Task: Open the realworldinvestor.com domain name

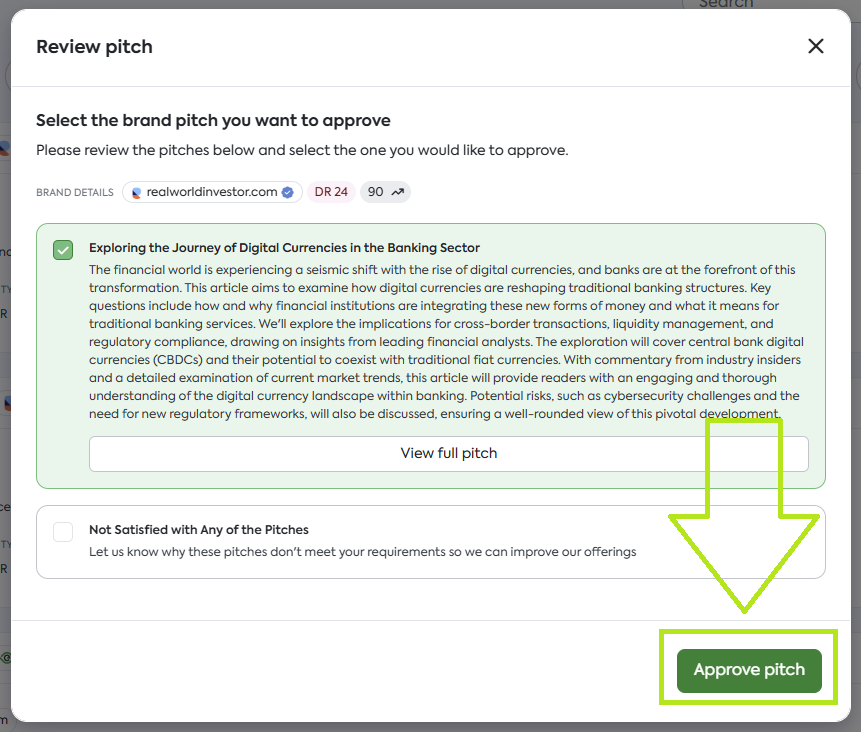Action: click(x=211, y=192)
